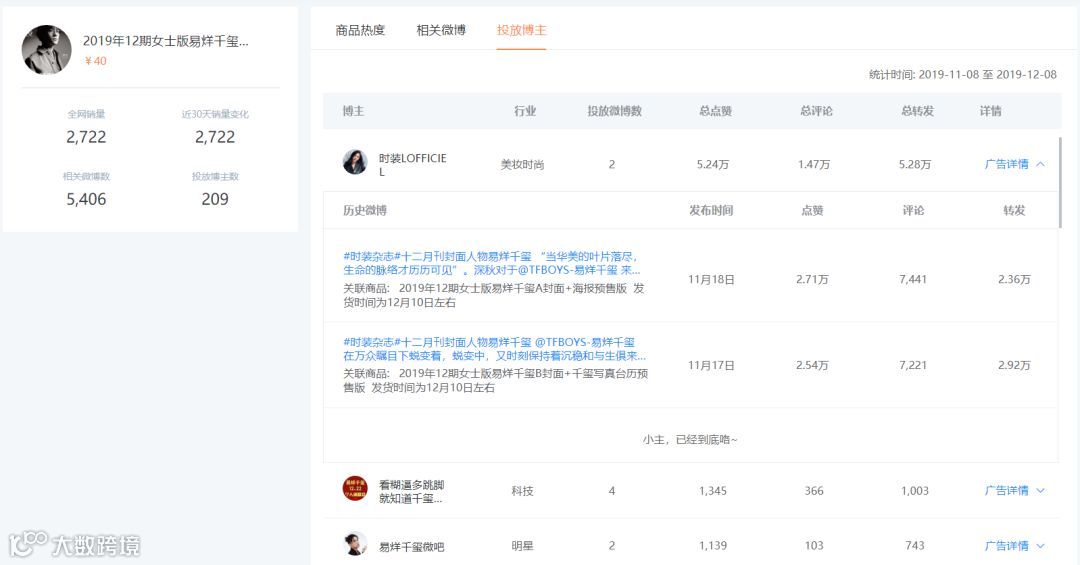Screen dimensions: 1080x565
Task: Click the 小主，已经到底咯~ end message
Action: click(x=690, y=440)
